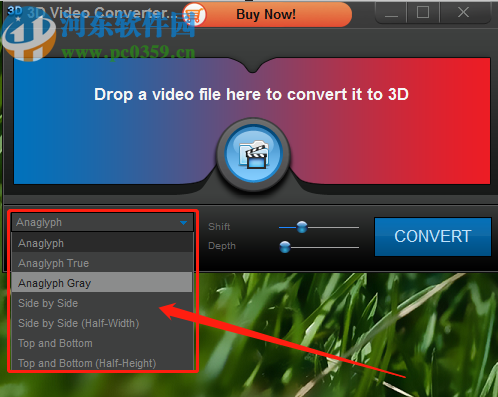Screen dimensions: 498x397
Task: Click the Depth slider handle
Action: coord(285,247)
